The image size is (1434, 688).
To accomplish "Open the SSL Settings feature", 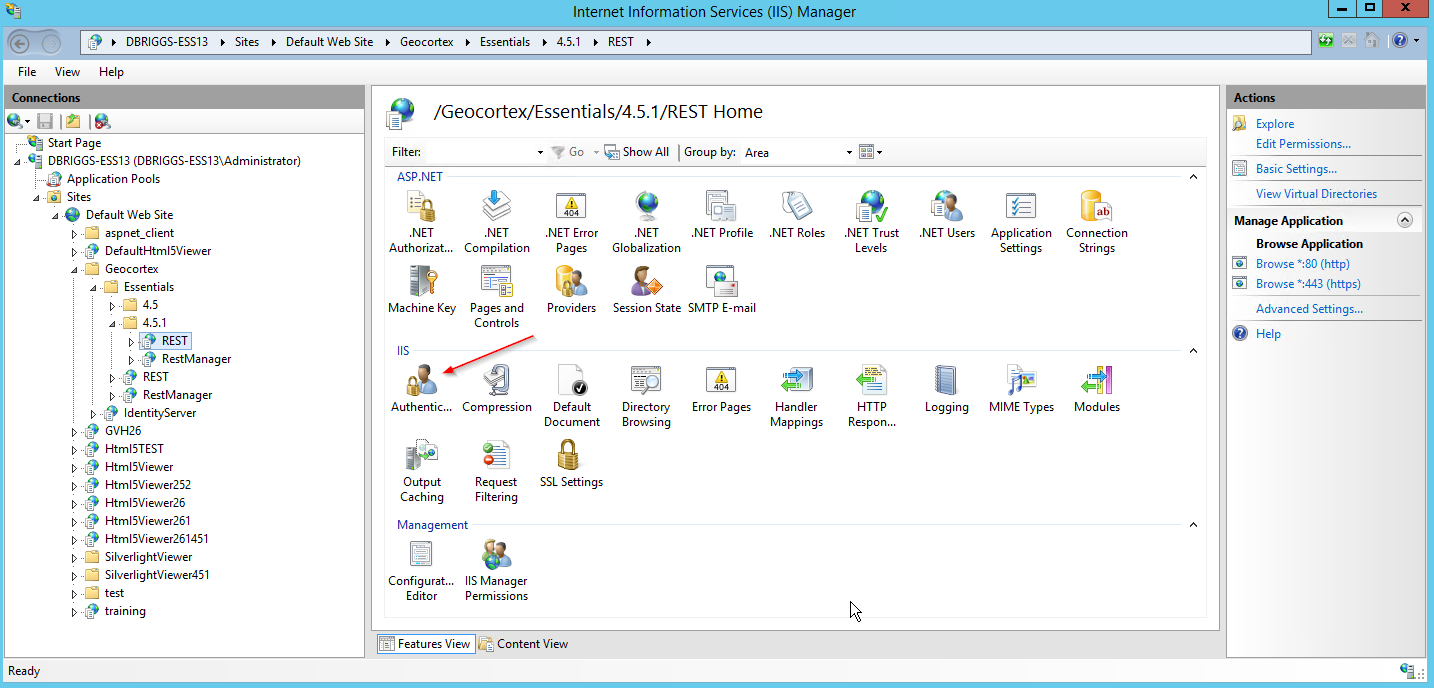I will 571,463.
